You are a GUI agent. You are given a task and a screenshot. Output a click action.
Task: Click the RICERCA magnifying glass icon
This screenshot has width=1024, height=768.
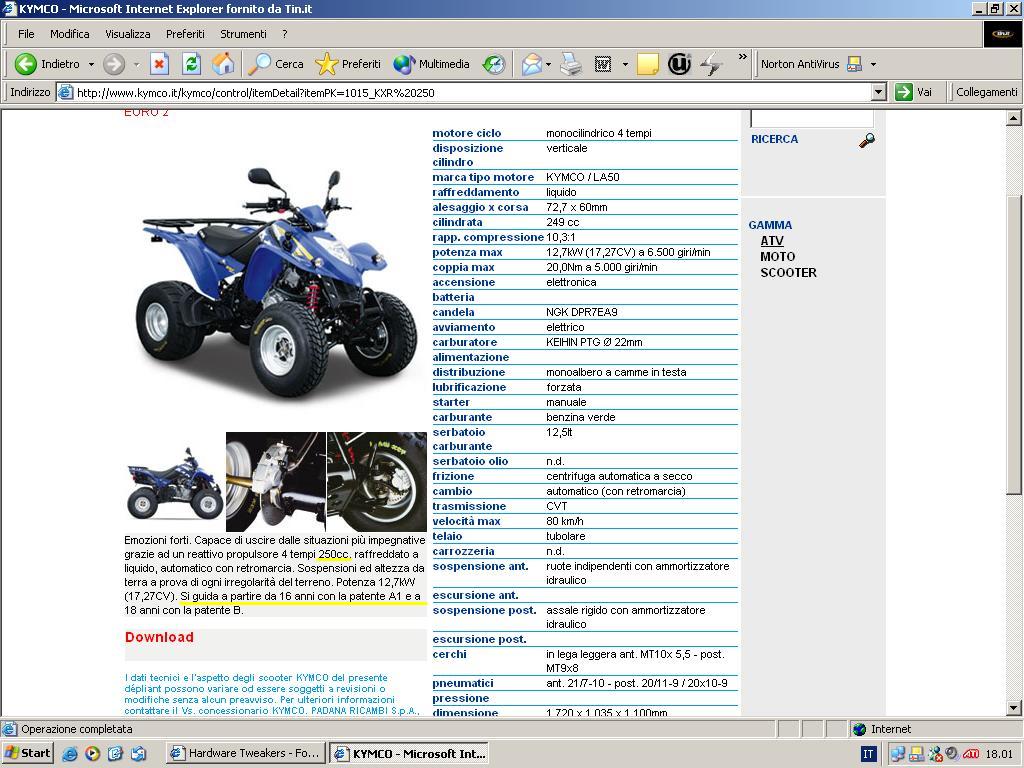tap(867, 140)
